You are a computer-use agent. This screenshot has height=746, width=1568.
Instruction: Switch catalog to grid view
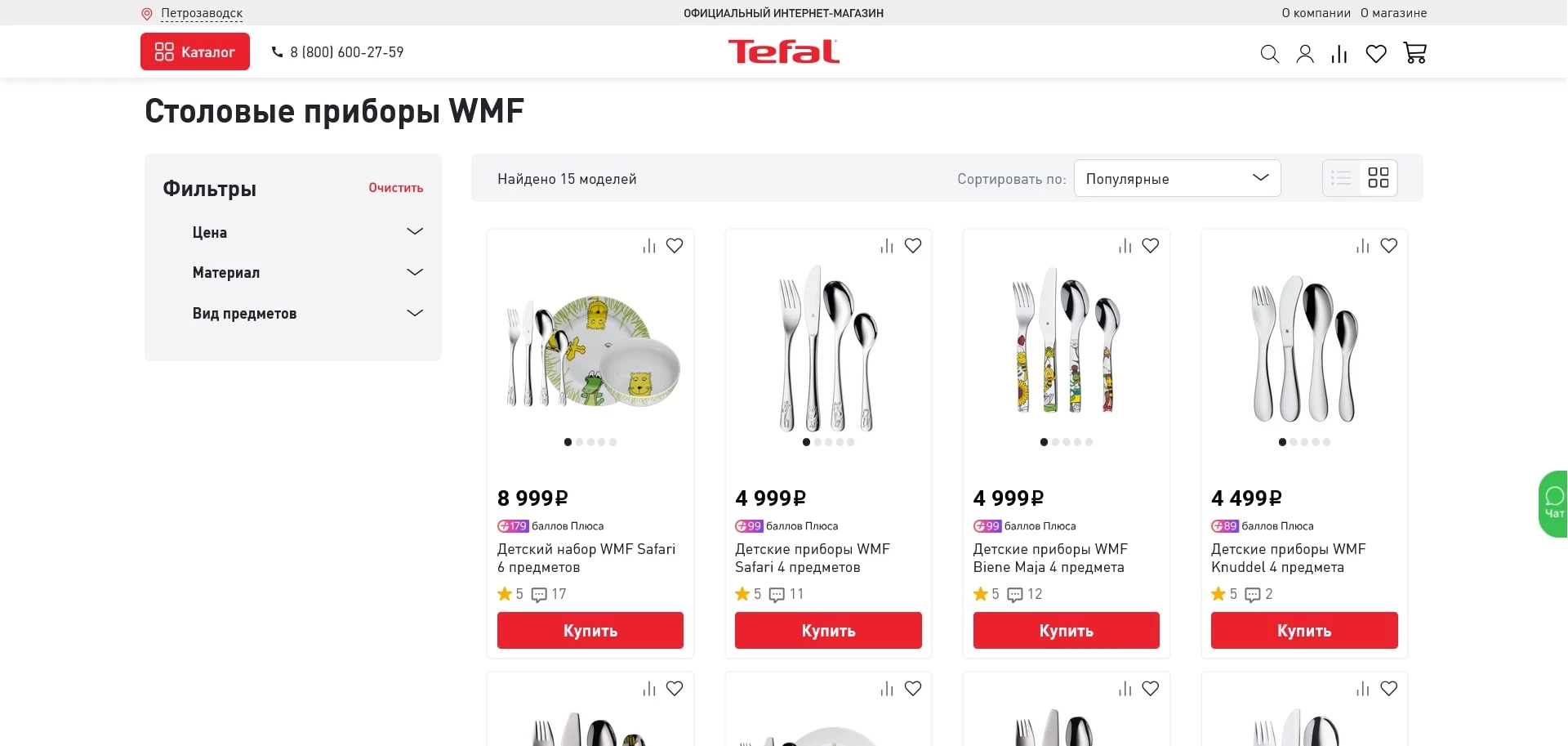point(1379,177)
